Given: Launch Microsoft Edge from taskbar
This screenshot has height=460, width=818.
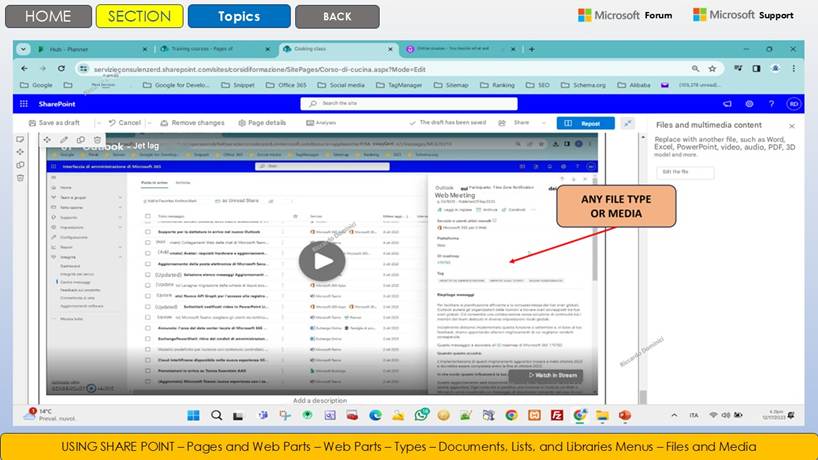Looking at the screenshot, I should pos(375,415).
